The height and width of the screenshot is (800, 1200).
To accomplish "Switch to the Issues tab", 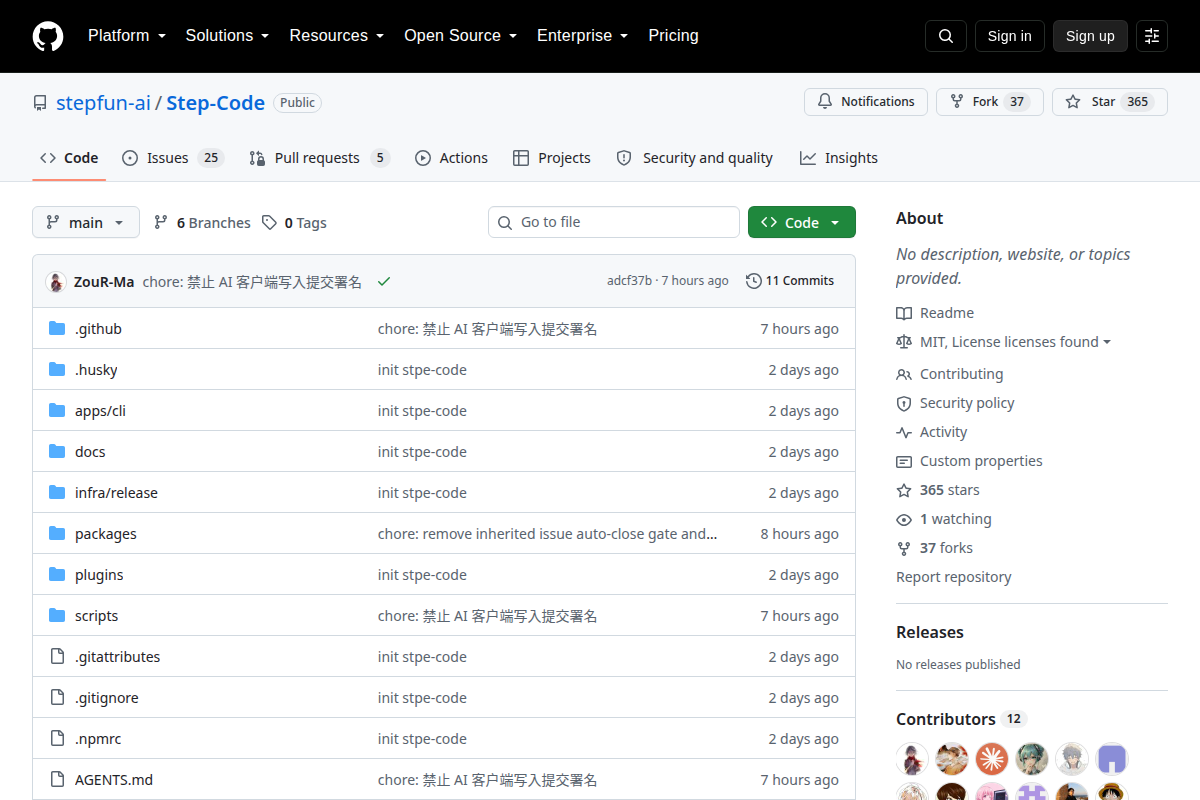I will (172, 158).
